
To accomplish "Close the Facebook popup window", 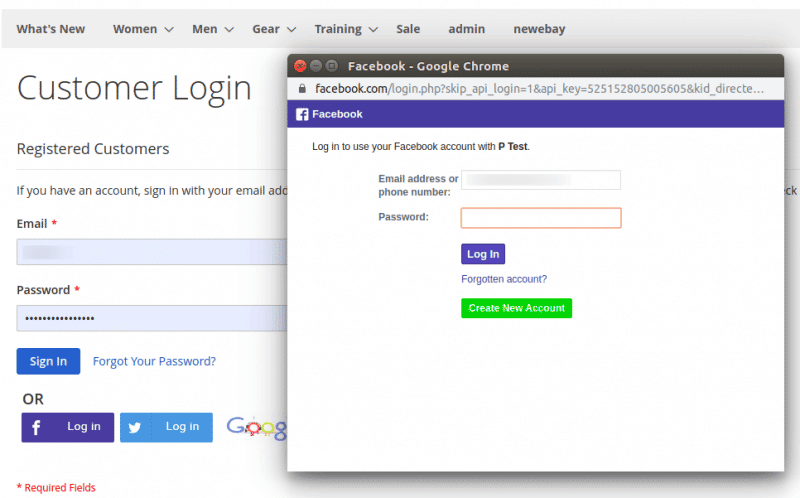I will click(300, 66).
